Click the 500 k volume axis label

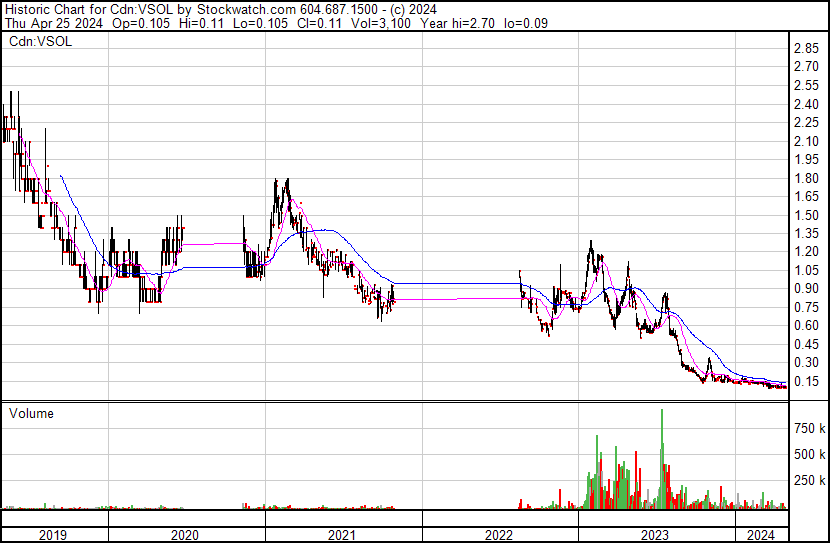(809, 455)
